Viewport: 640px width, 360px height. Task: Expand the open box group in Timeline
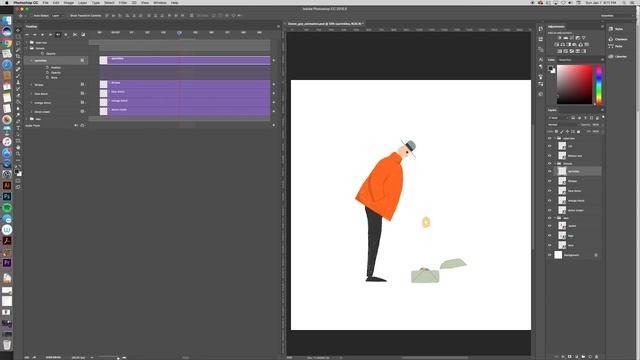27,42
